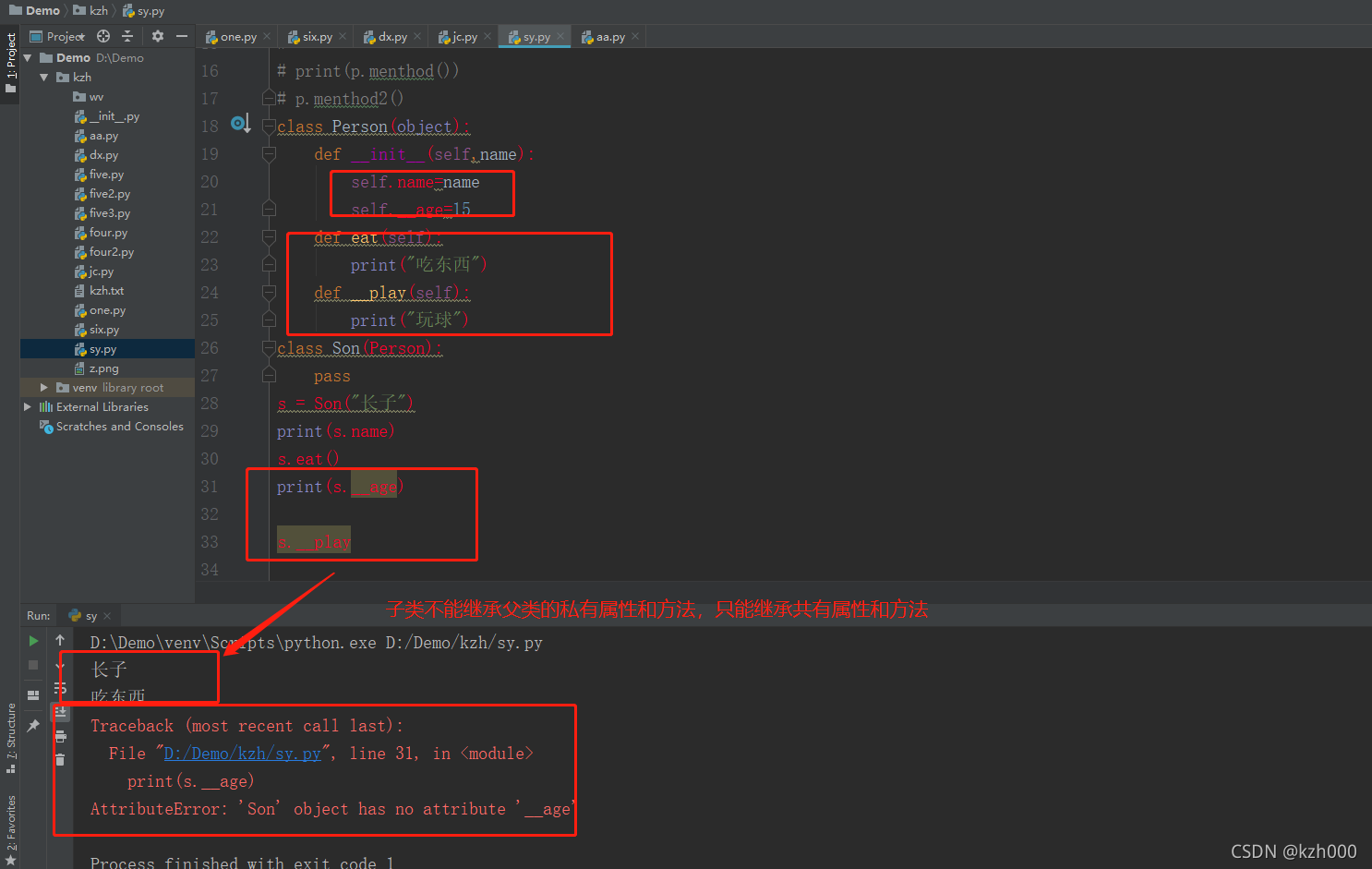Select files with Scroll from Source icon
This screenshot has height=869, width=1372.
[103, 36]
